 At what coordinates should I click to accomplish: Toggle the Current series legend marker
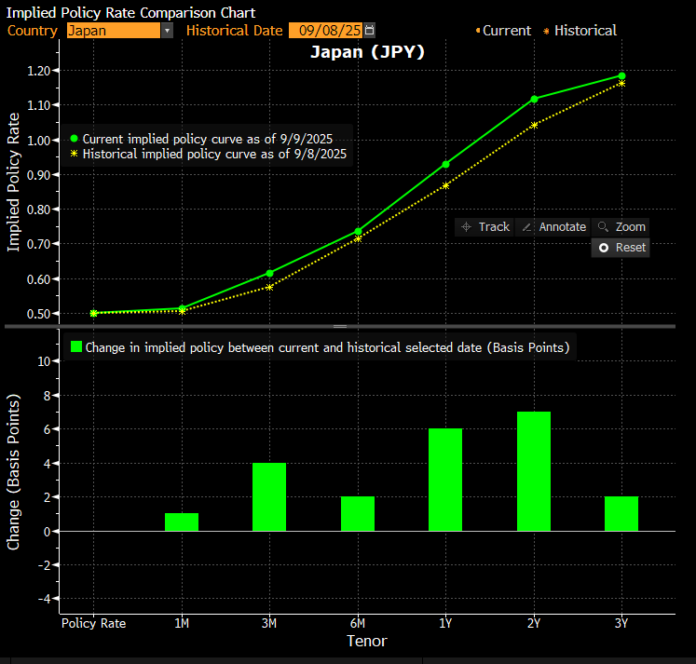click(478, 31)
